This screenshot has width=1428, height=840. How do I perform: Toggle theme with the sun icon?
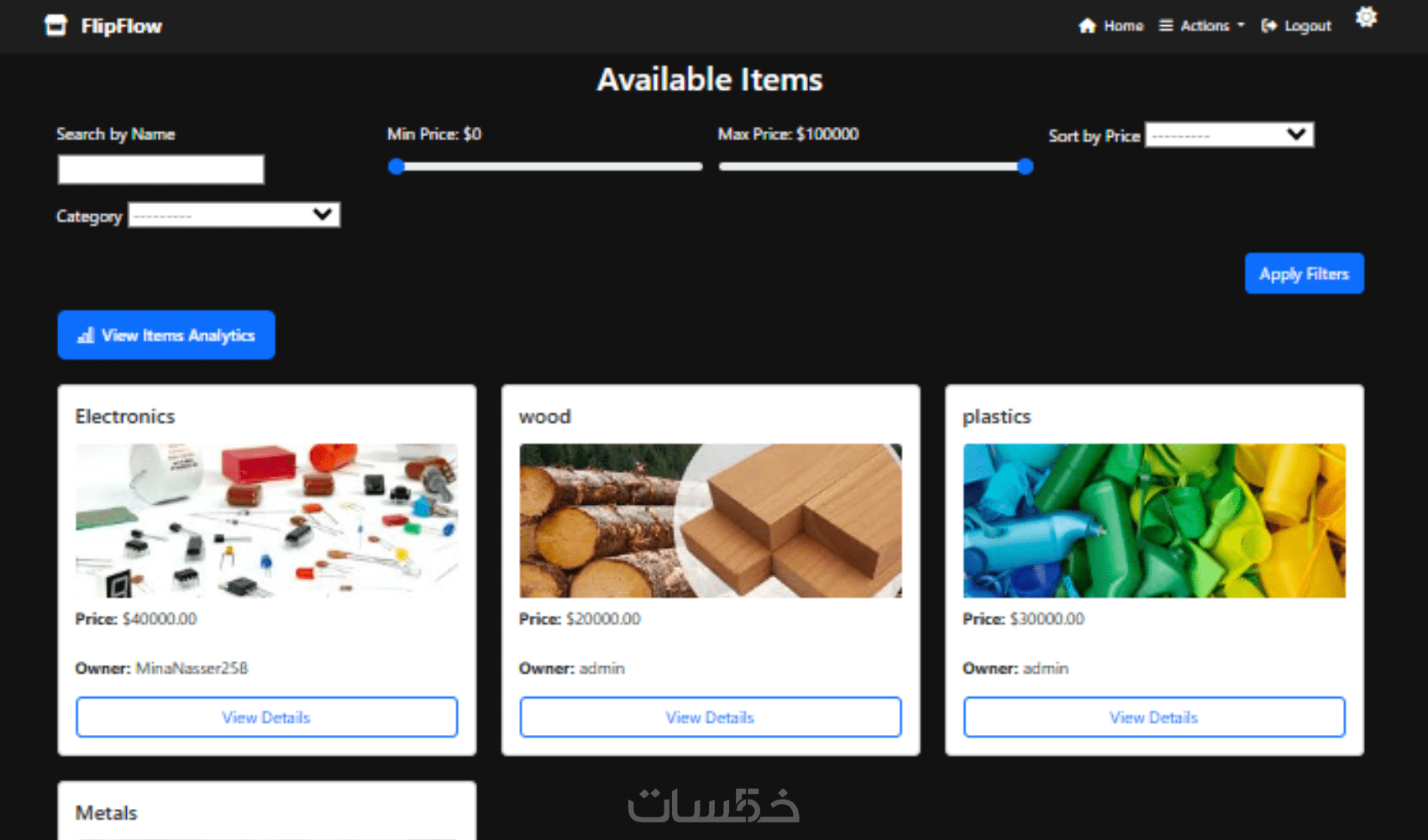tap(1367, 17)
